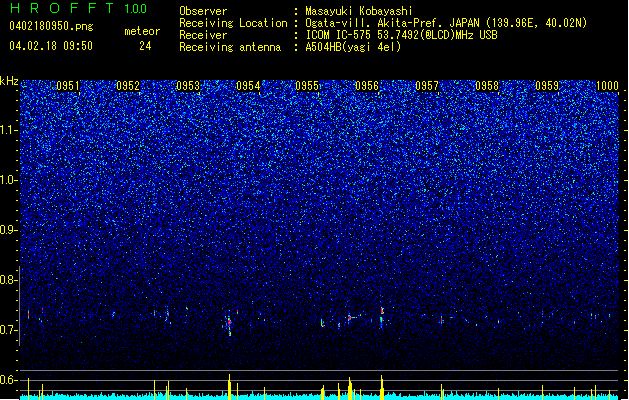The image size is (629, 400).
Task: Click the 0955 time marker
Action: (307, 86)
